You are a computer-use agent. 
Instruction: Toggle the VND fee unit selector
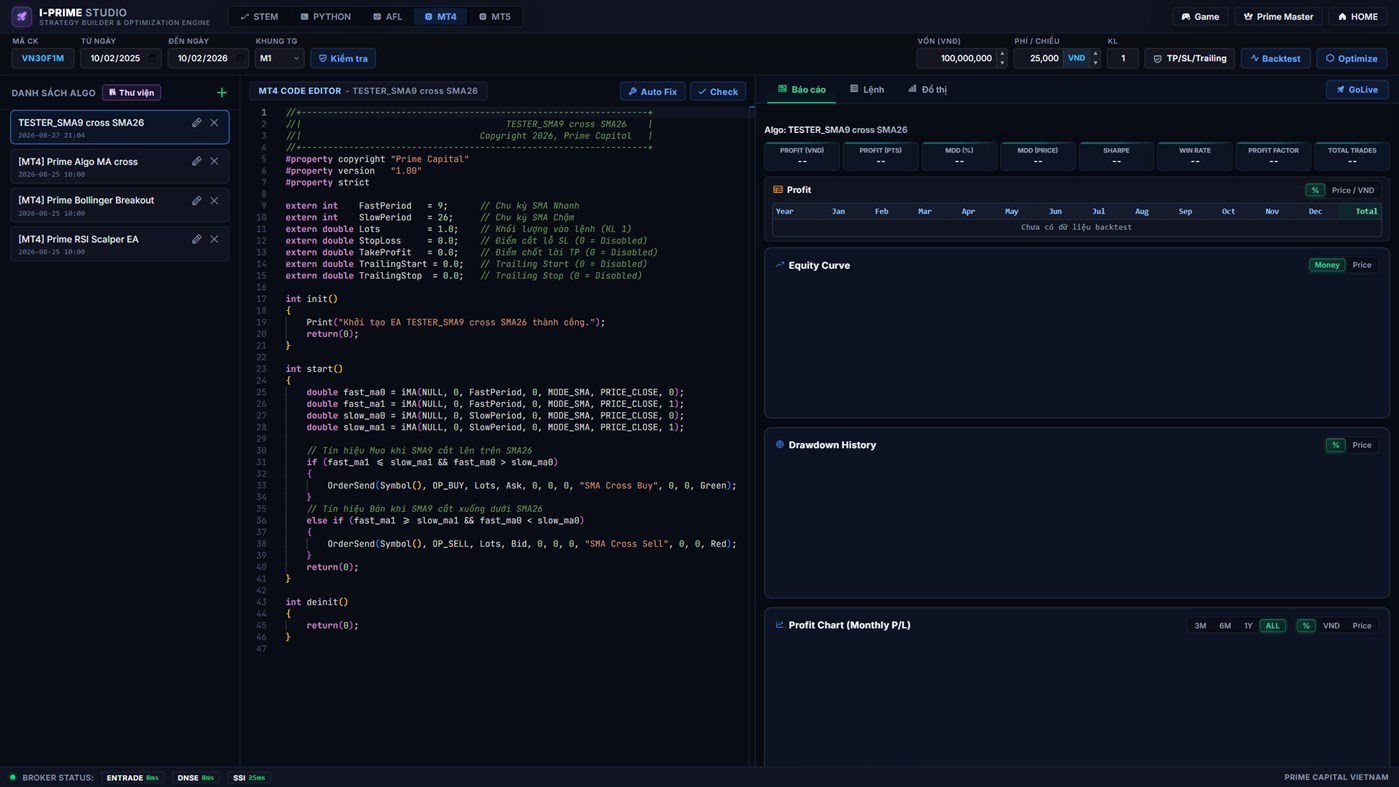pos(1076,58)
